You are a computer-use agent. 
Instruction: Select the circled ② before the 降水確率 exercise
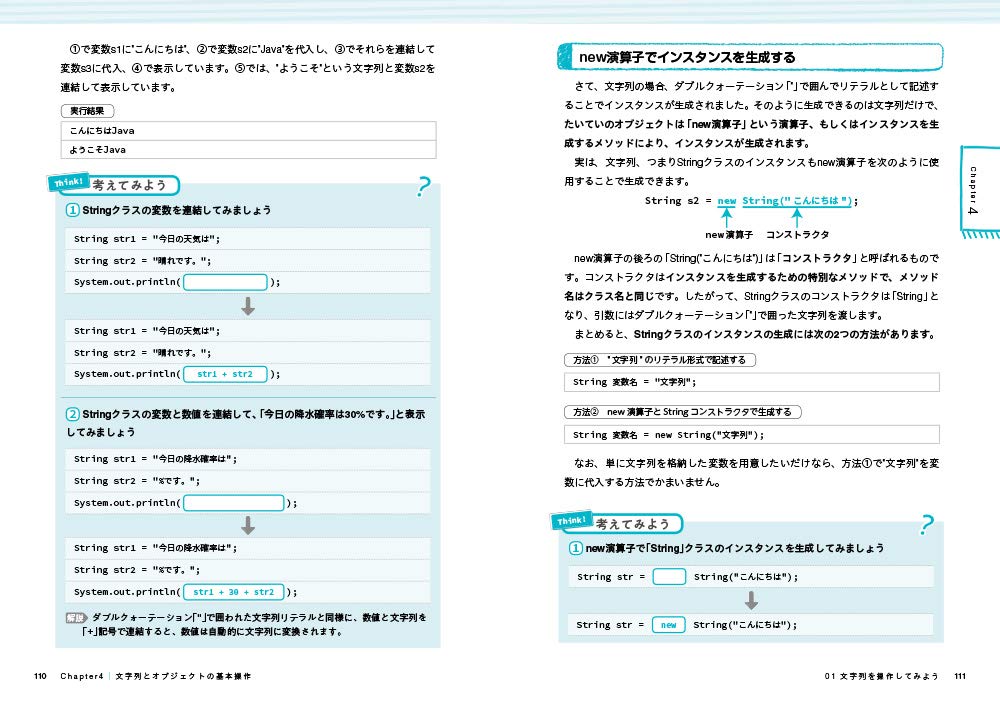73,414
